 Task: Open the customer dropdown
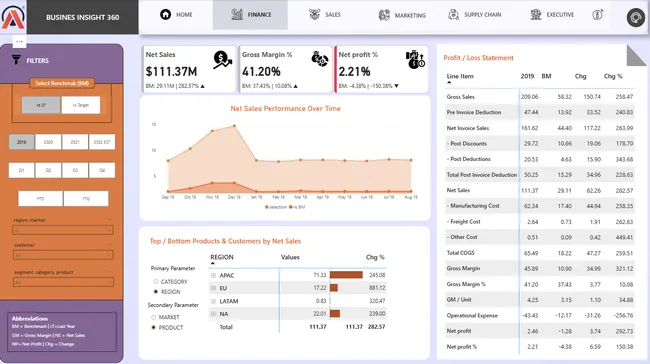click(x=63, y=255)
